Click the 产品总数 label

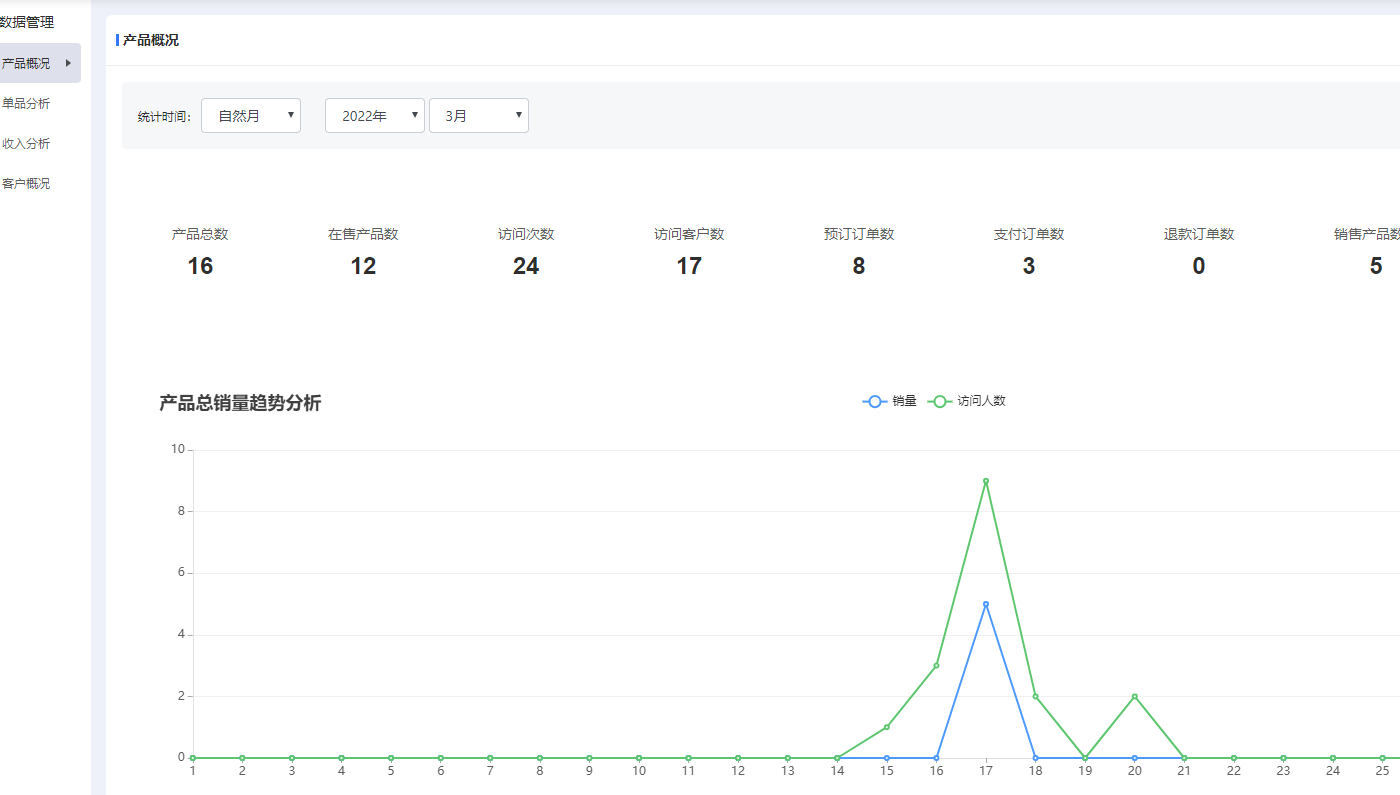click(x=200, y=234)
